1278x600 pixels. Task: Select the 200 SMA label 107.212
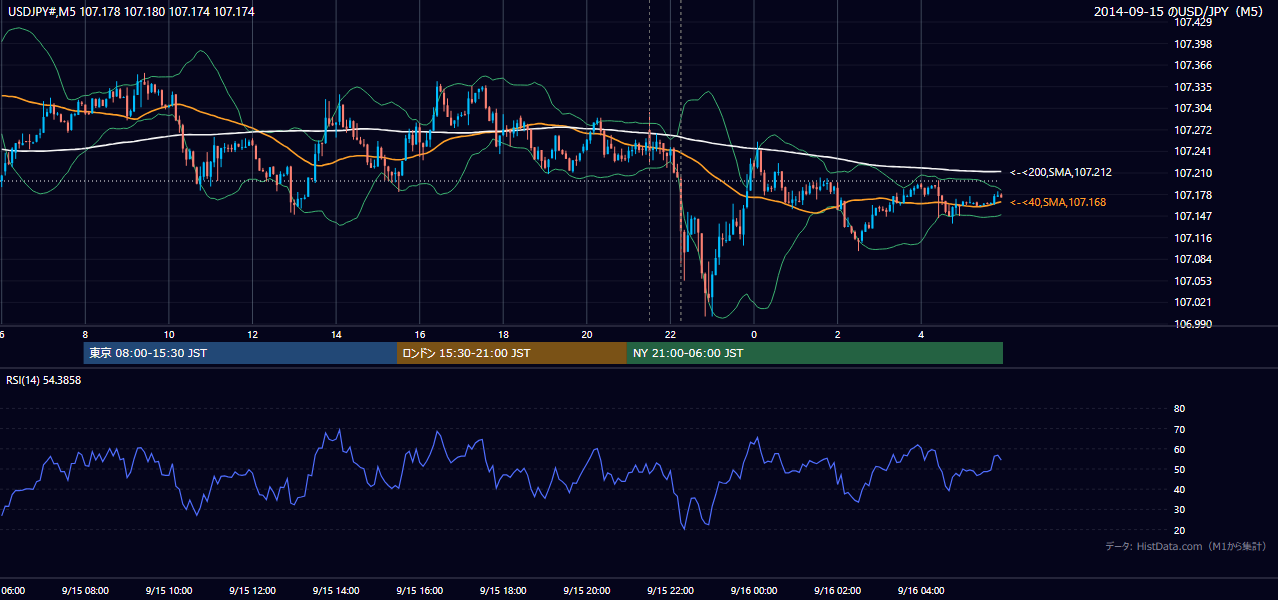point(1061,172)
